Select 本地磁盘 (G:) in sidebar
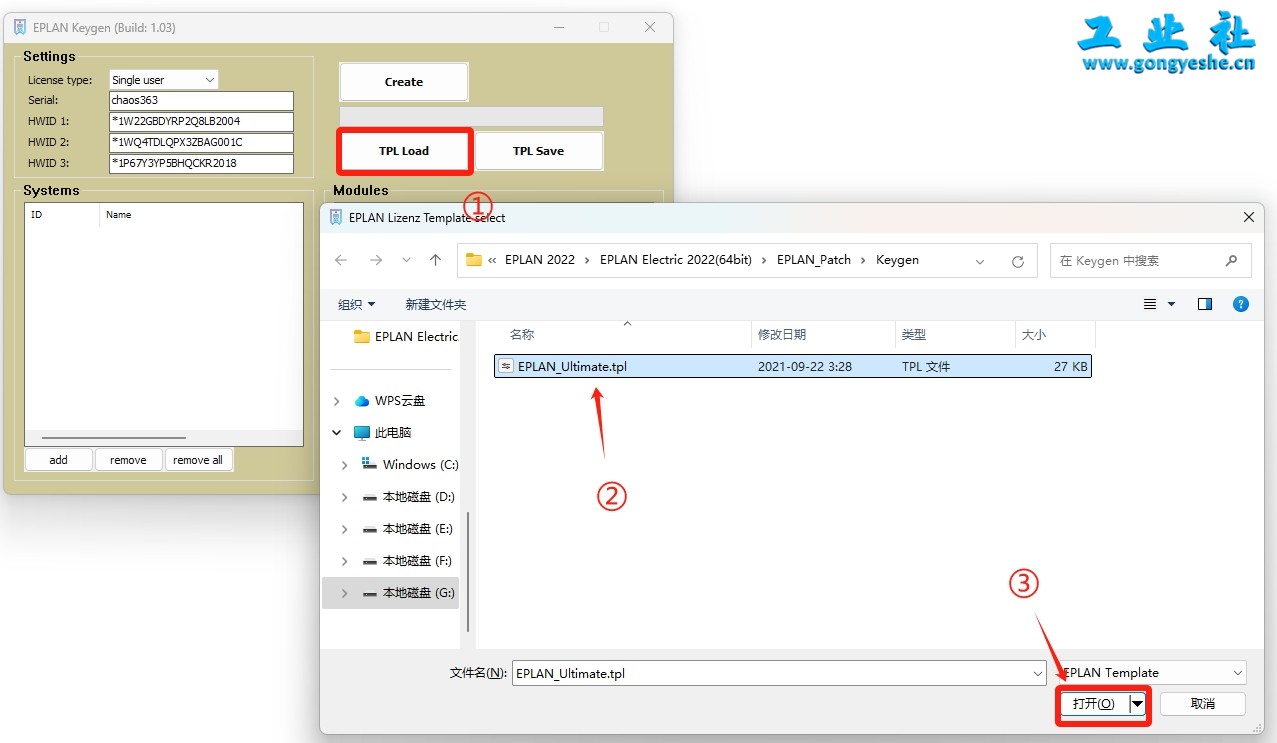 click(x=408, y=593)
